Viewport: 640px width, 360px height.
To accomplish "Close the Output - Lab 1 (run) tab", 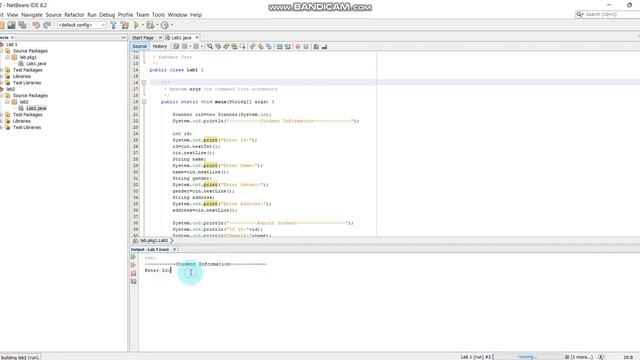I will [174, 249].
